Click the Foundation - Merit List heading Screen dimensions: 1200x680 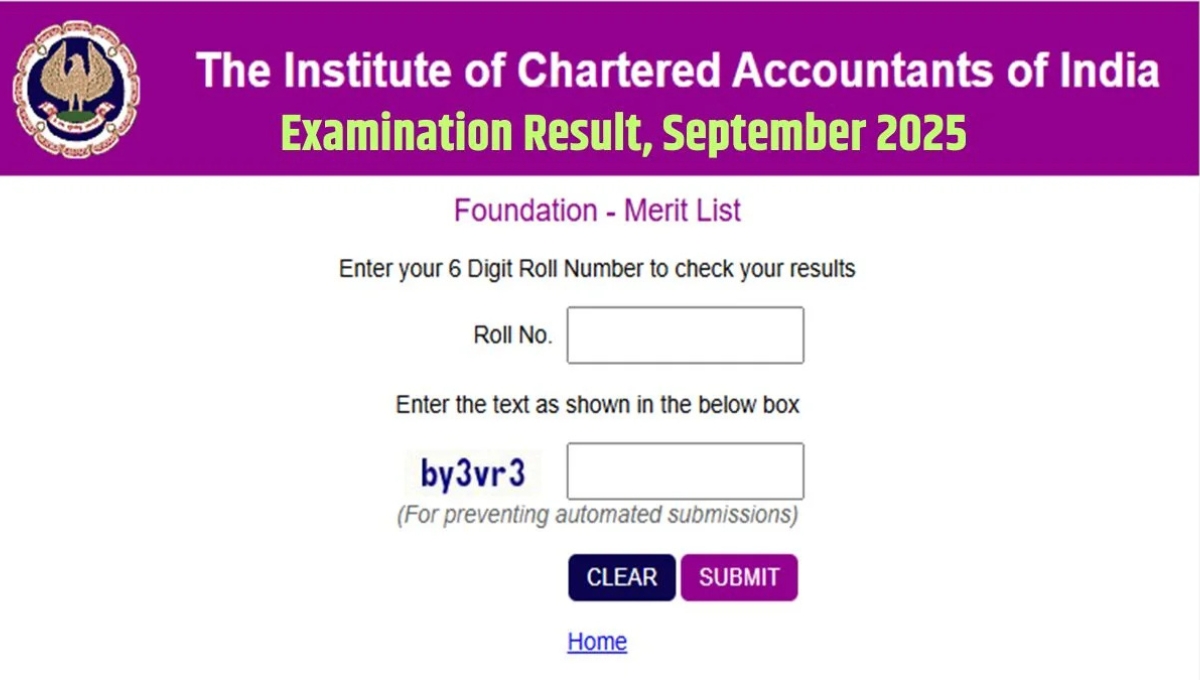(598, 211)
